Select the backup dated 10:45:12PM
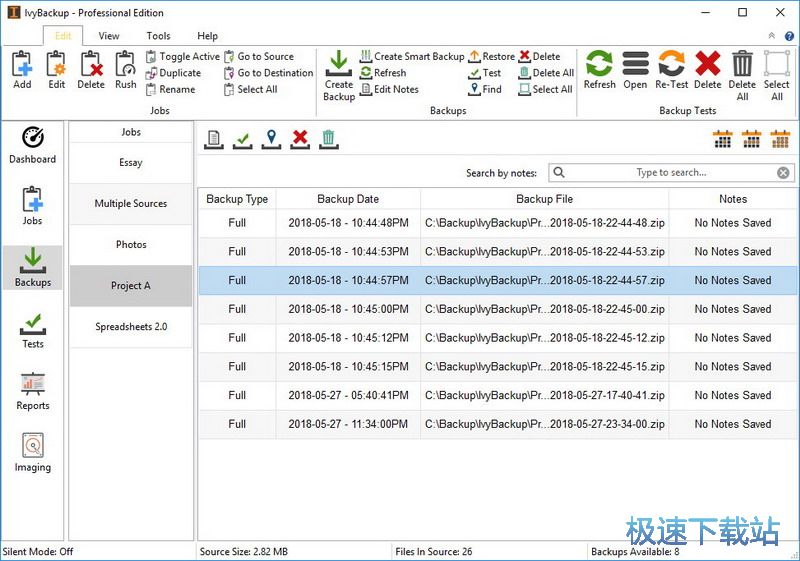Viewport: 800px width, 561px height. 498,338
